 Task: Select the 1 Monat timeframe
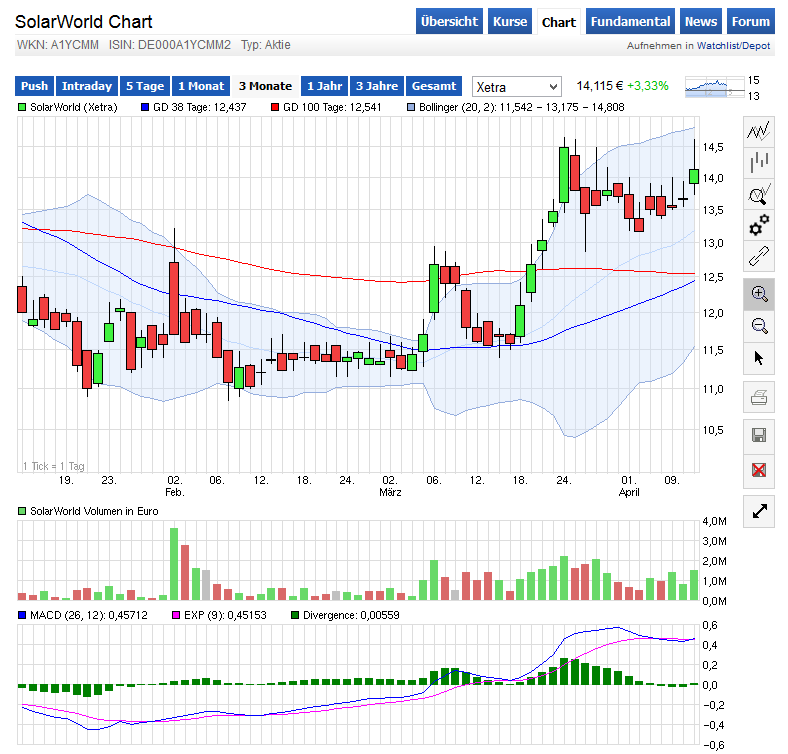[201, 86]
